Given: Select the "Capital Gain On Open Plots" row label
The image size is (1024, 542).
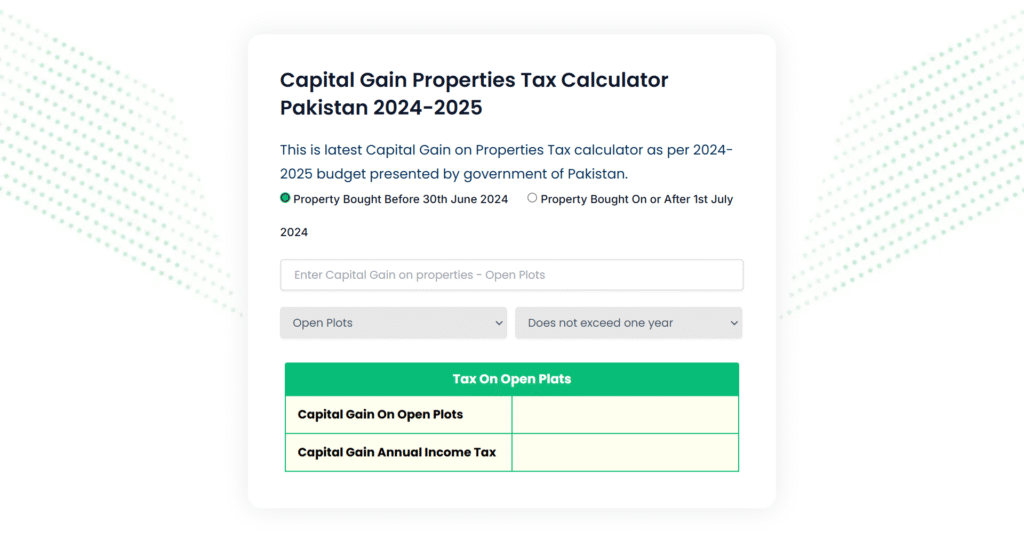Looking at the screenshot, I should (x=380, y=414).
